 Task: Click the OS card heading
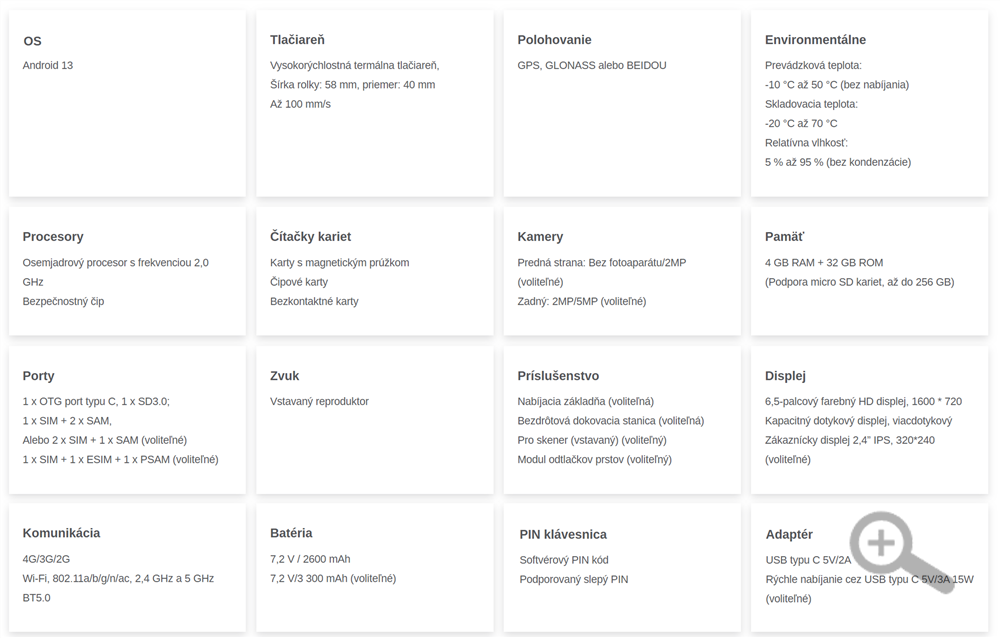(x=33, y=41)
